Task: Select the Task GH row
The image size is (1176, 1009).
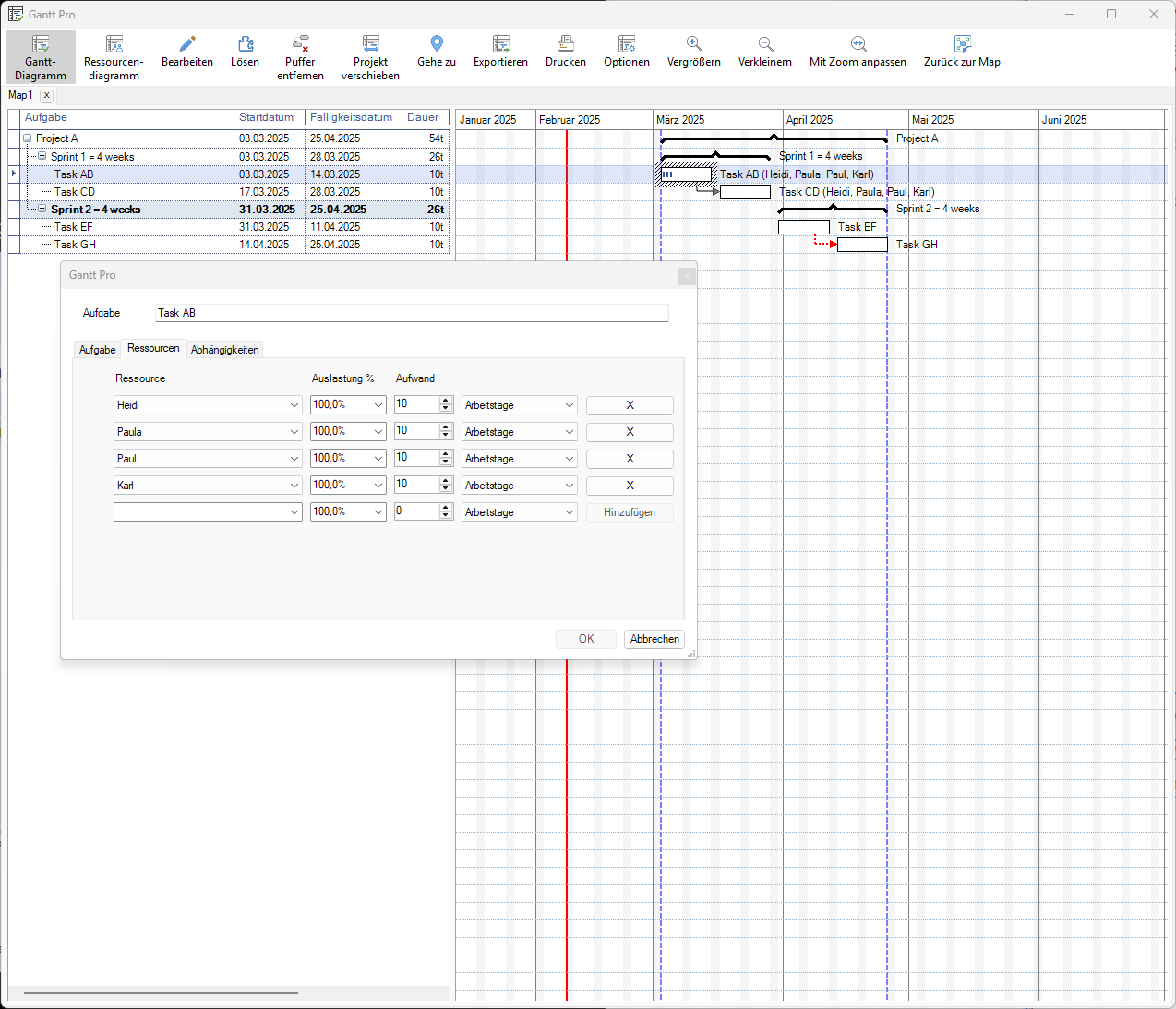Action: (x=229, y=245)
